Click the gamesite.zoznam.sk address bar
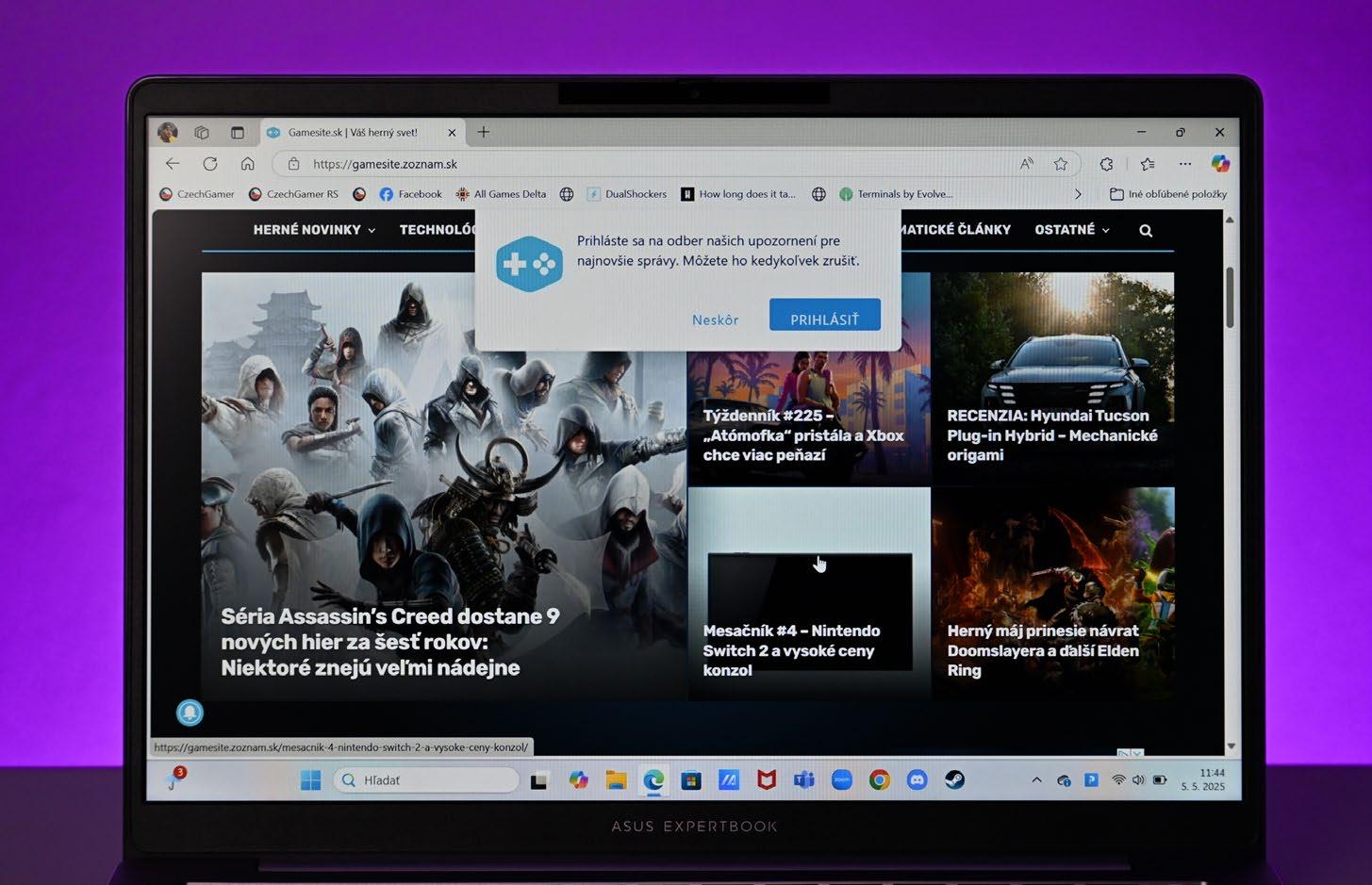Image resolution: width=1372 pixels, height=885 pixels. (x=676, y=164)
